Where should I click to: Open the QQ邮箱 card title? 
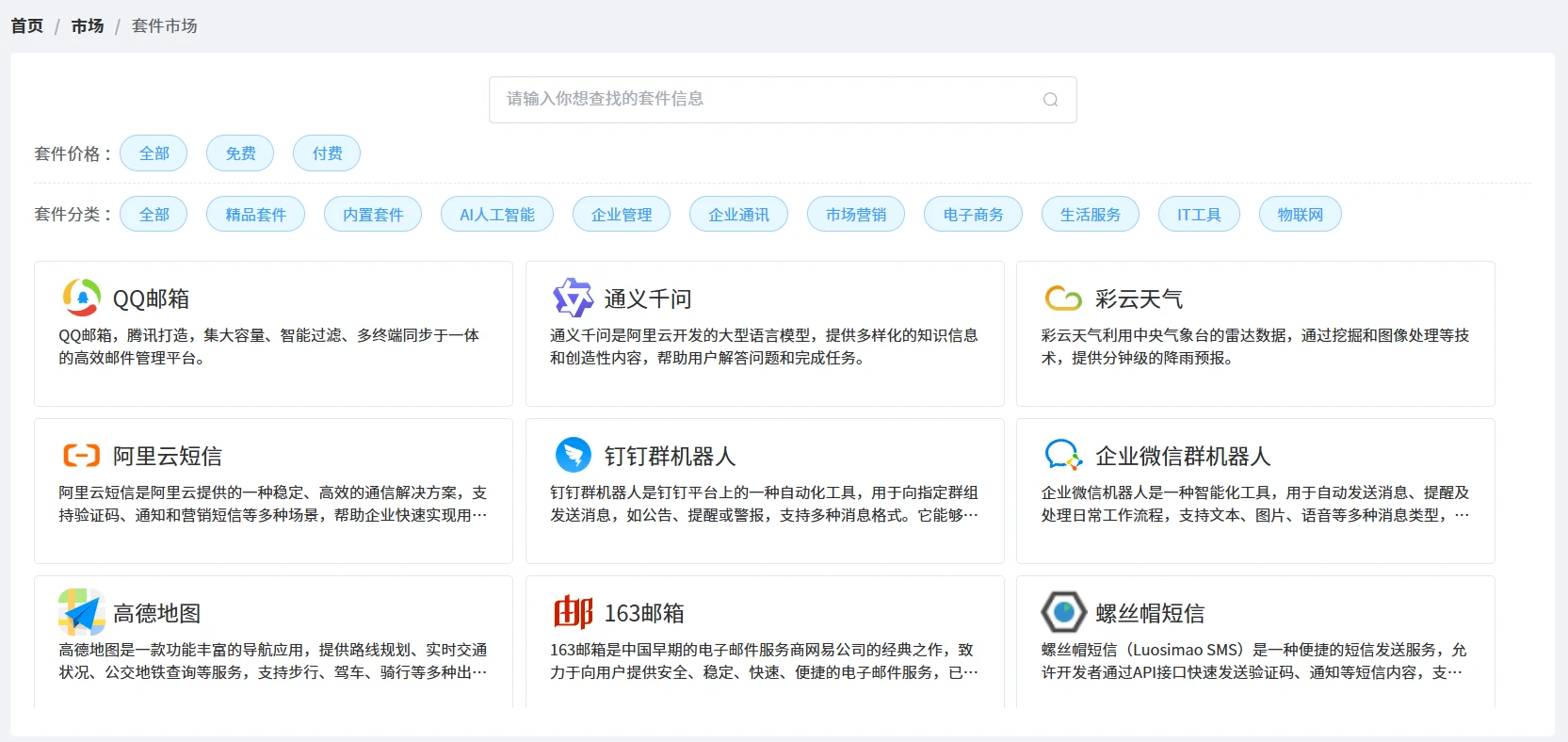pos(151,298)
